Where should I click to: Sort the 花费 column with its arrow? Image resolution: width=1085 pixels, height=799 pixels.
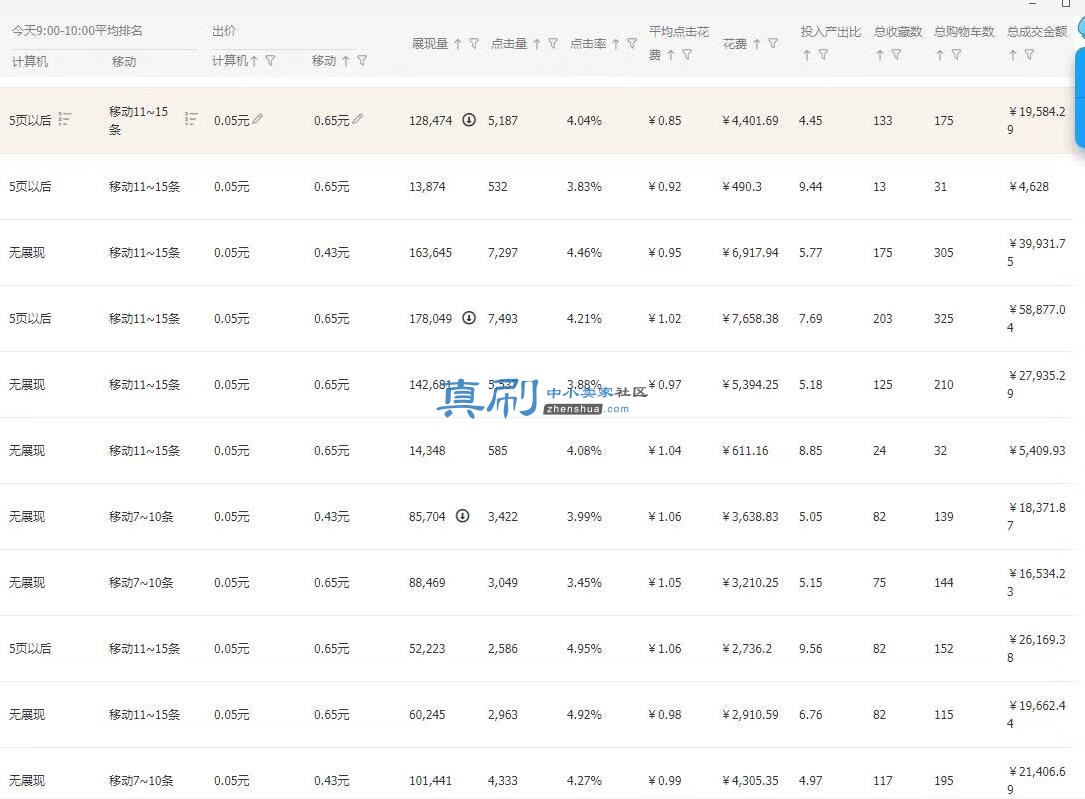click(x=757, y=44)
